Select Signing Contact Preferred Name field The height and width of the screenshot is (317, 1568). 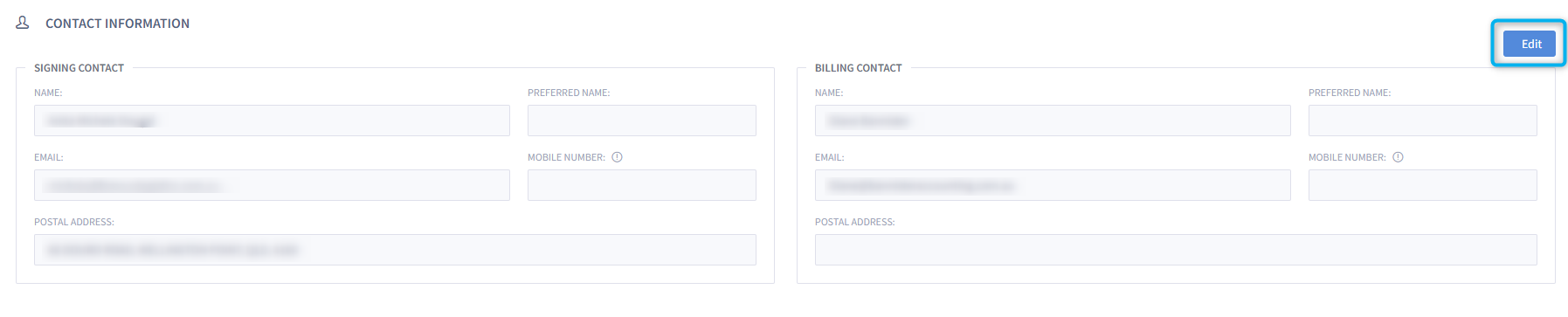pos(642,121)
